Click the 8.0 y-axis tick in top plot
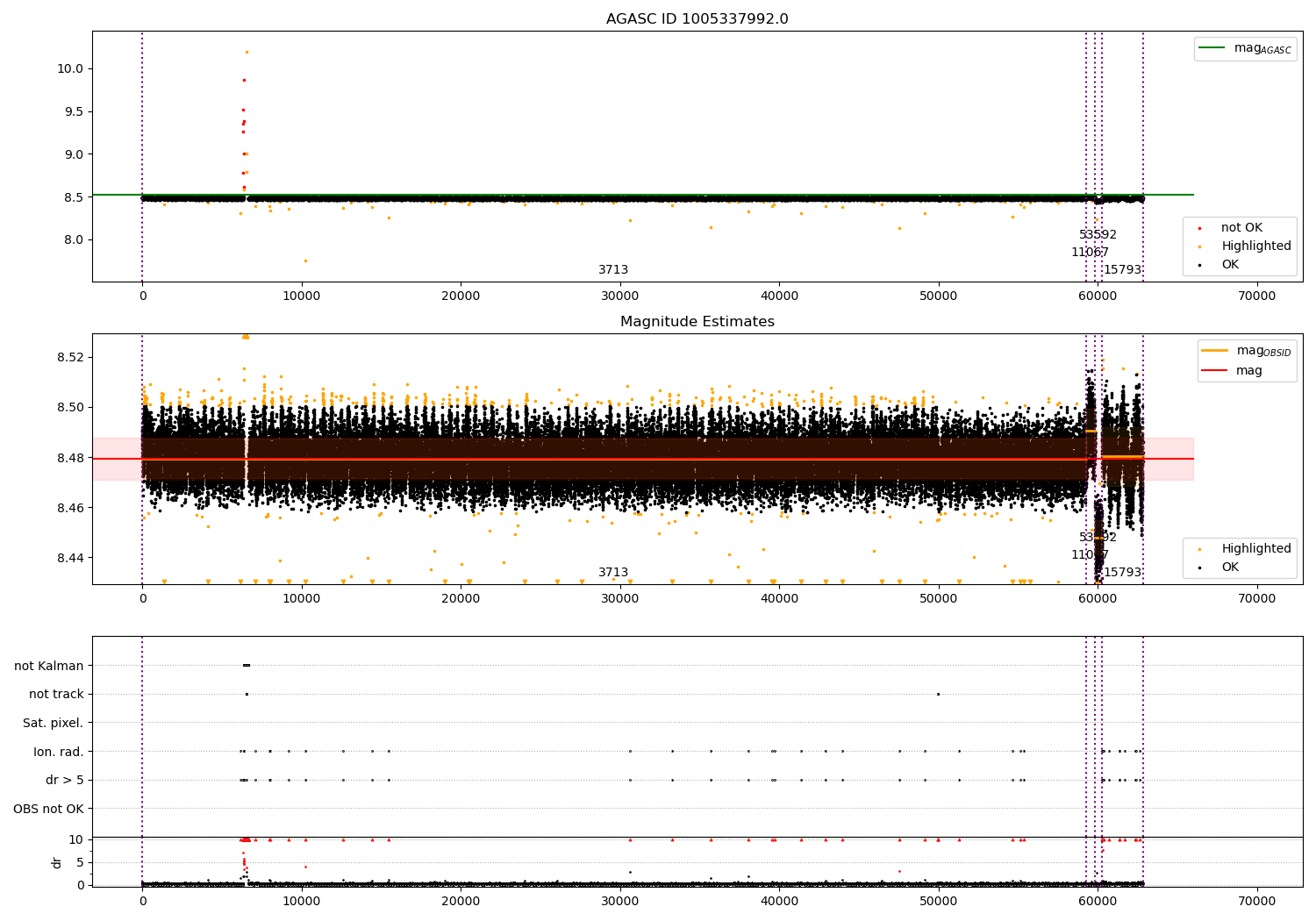 [x=74, y=240]
